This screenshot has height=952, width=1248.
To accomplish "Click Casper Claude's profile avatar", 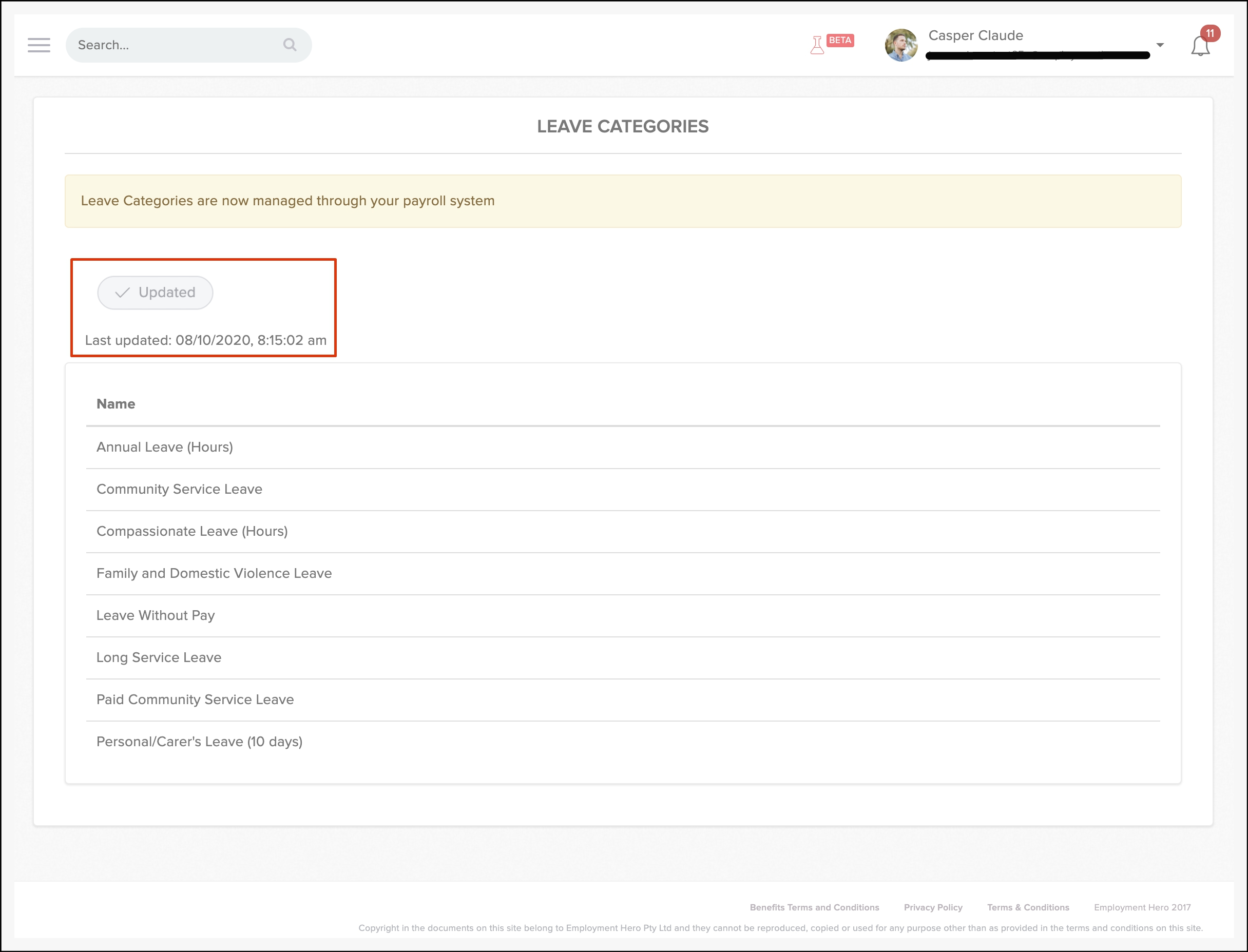I will coord(900,45).
